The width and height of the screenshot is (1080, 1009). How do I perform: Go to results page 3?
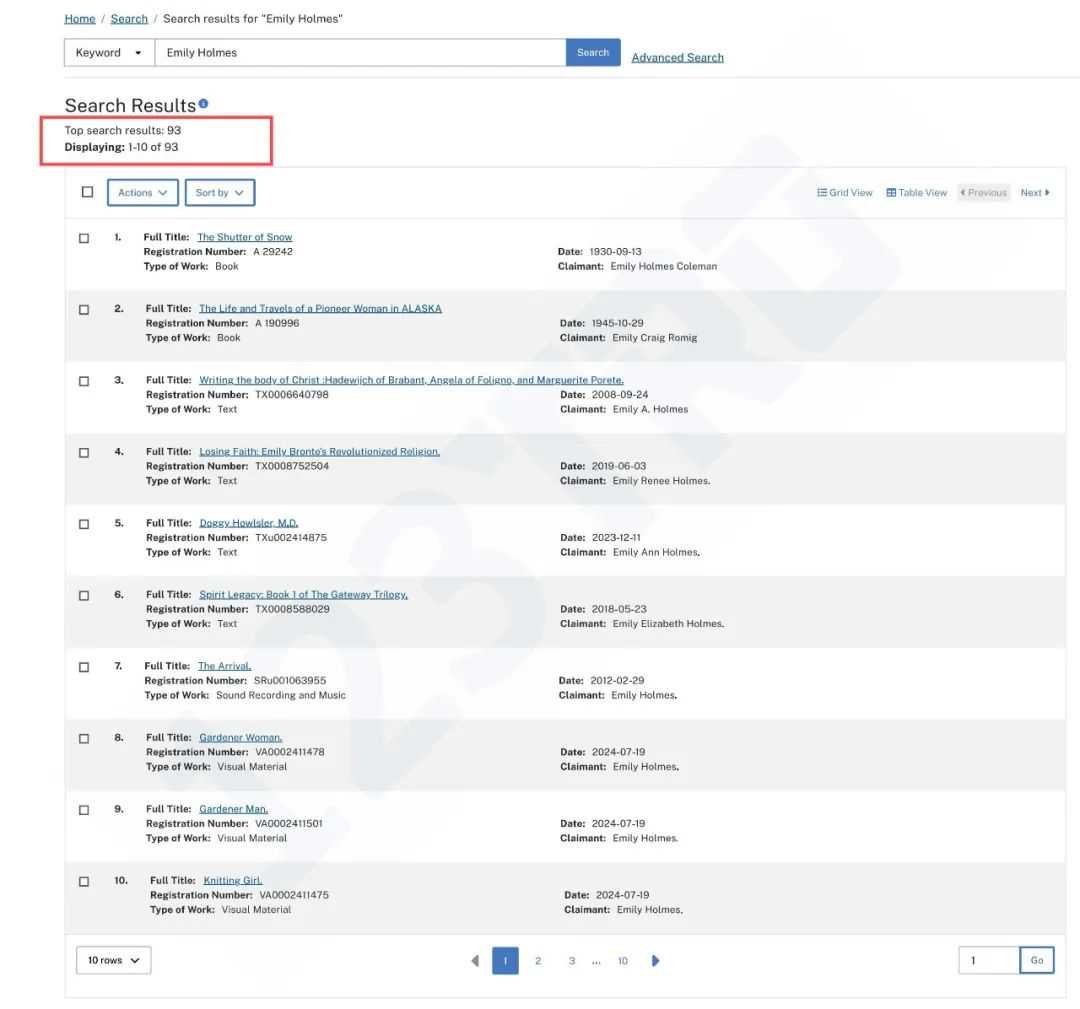[x=572, y=961]
